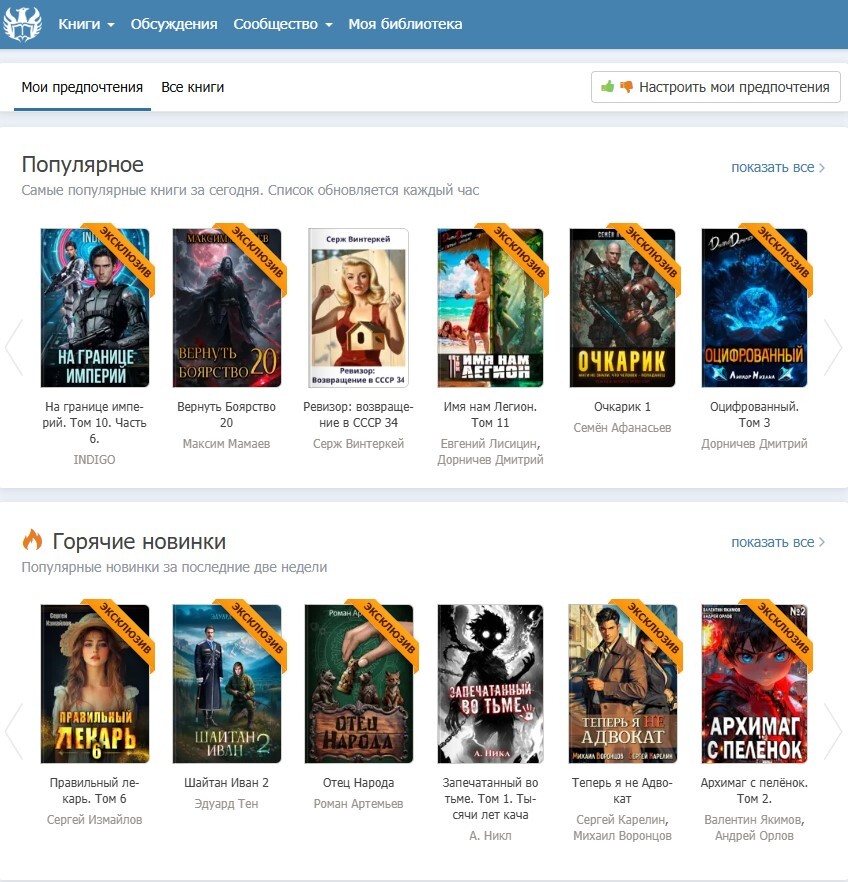Click title Запечатанный во тьме. Том 1
848x882 pixels.
[x=490, y=798]
